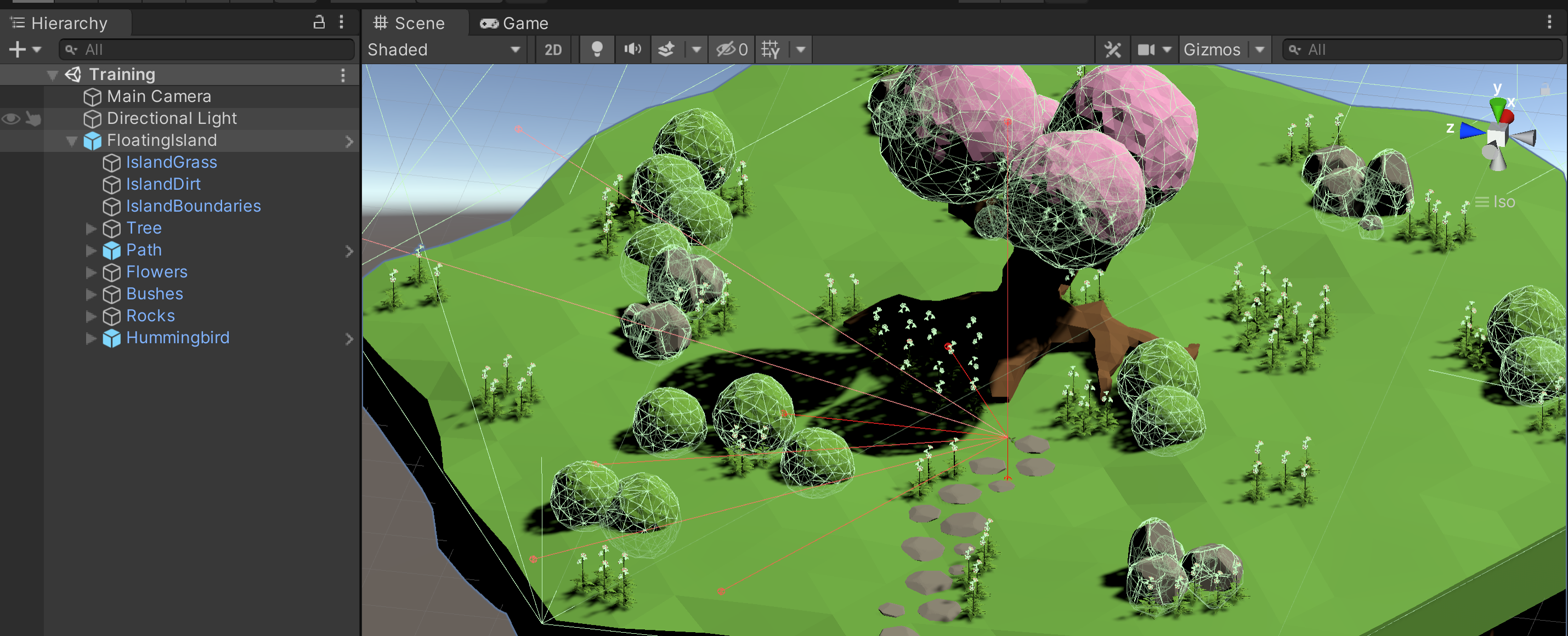This screenshot has width=1568, height=636.
Task: Open the Shaded draw mode dropdown
Action: 444,49
